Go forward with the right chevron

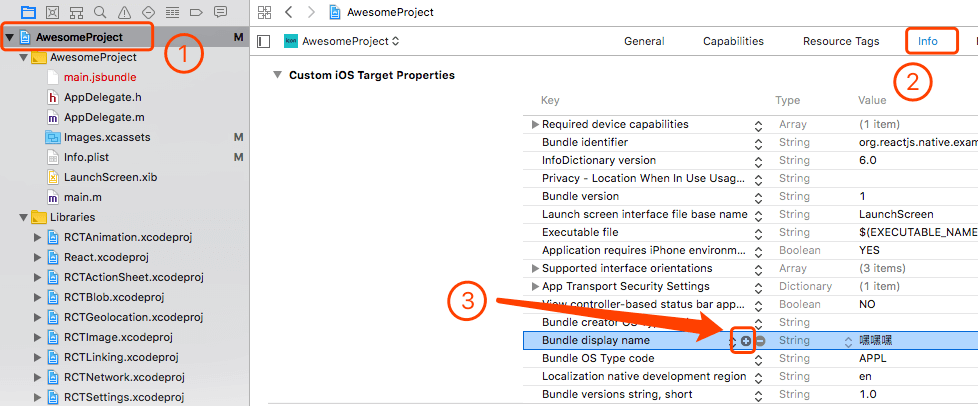point(311,12)
